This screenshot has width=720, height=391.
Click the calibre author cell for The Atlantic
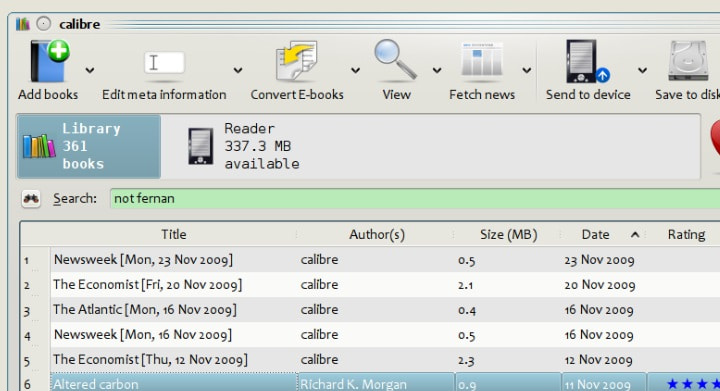(319, 310)
